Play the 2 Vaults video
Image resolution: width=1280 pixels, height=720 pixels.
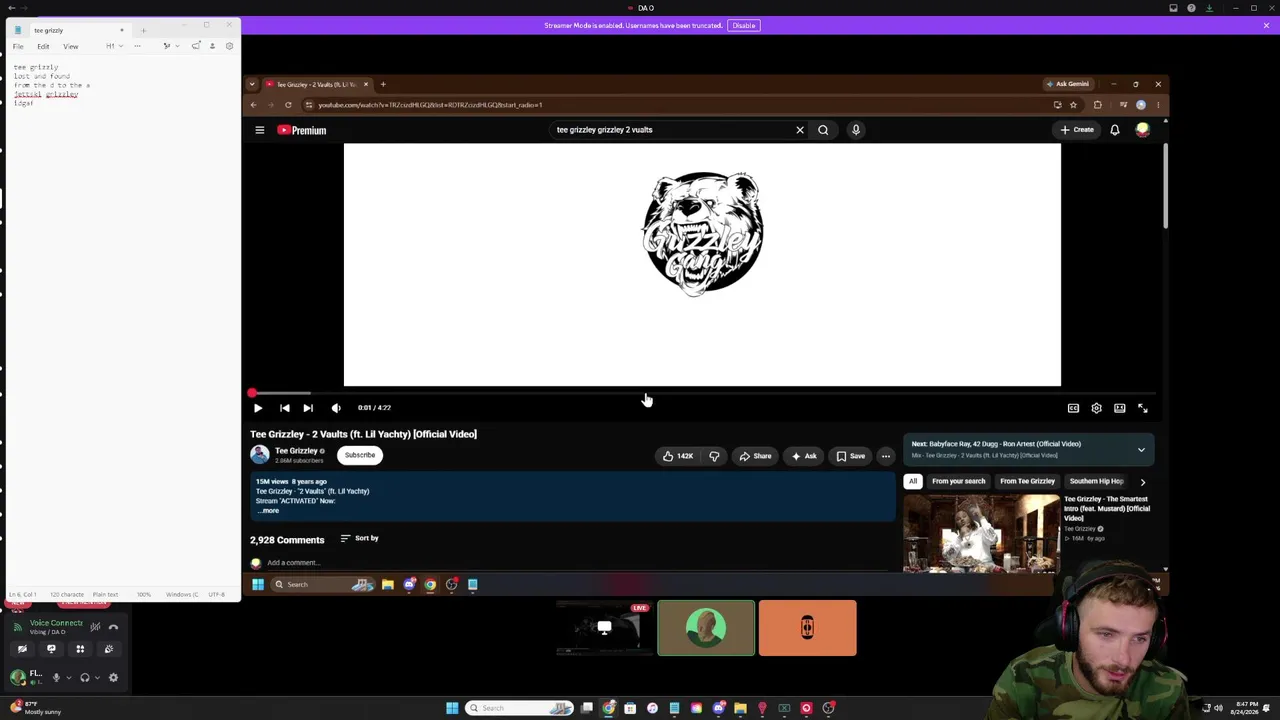coord(258,408)
